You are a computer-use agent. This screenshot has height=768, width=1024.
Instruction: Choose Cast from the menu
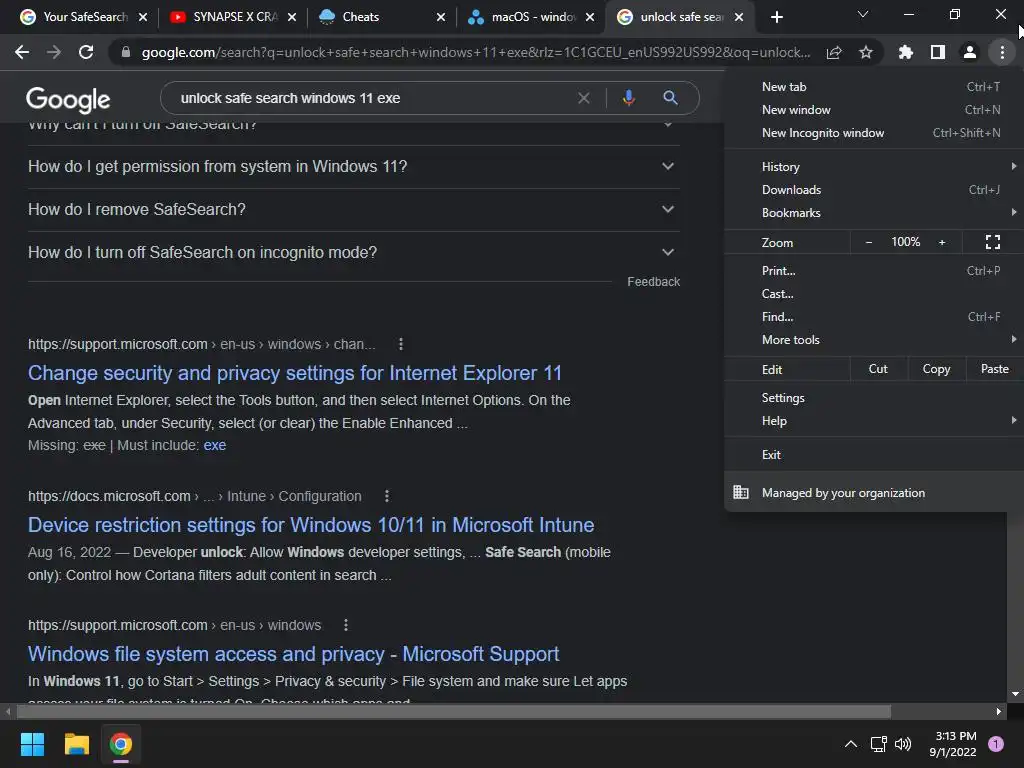point(874,294)
